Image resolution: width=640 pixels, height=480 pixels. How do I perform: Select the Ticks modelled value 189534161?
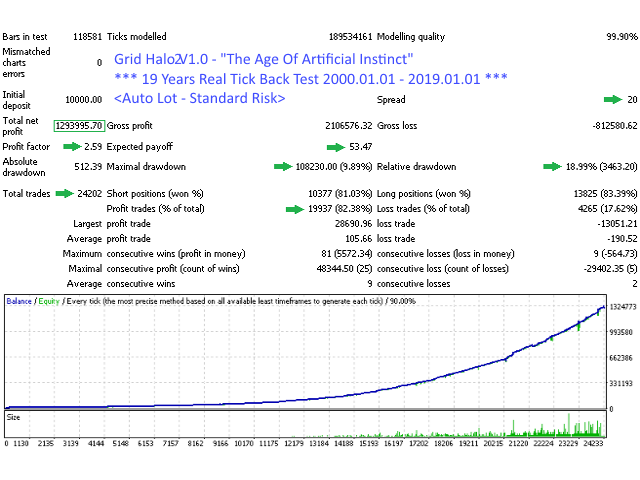351,37
